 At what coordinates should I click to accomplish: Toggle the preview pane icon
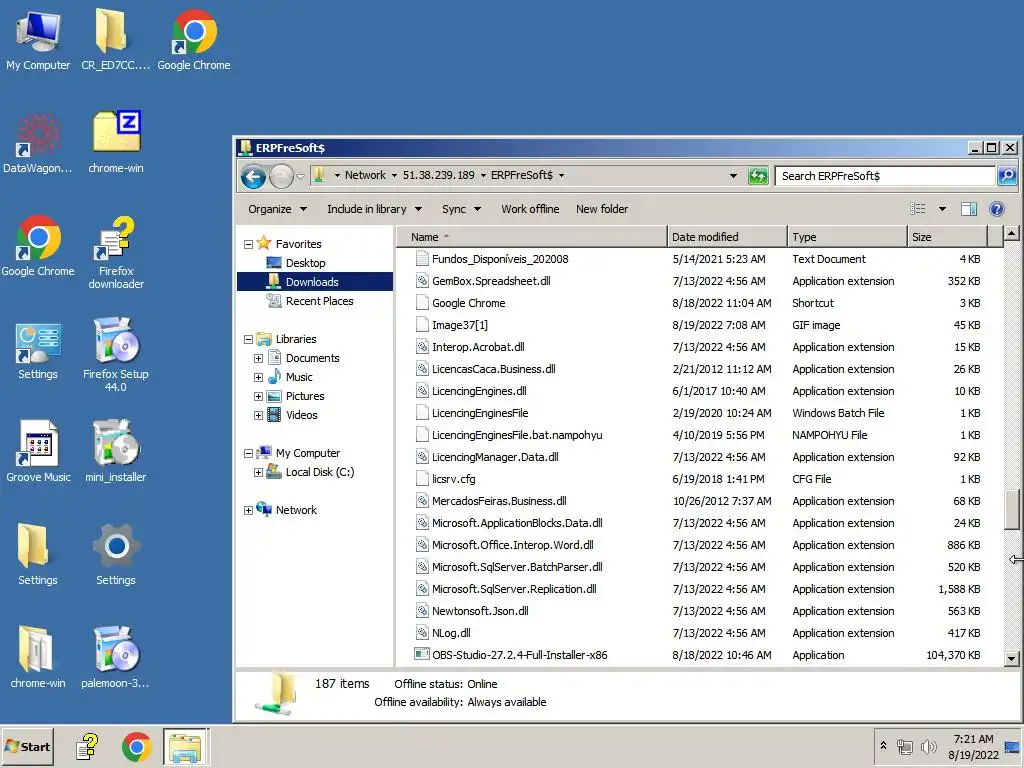pyautogui.click(x=969, y=209)
